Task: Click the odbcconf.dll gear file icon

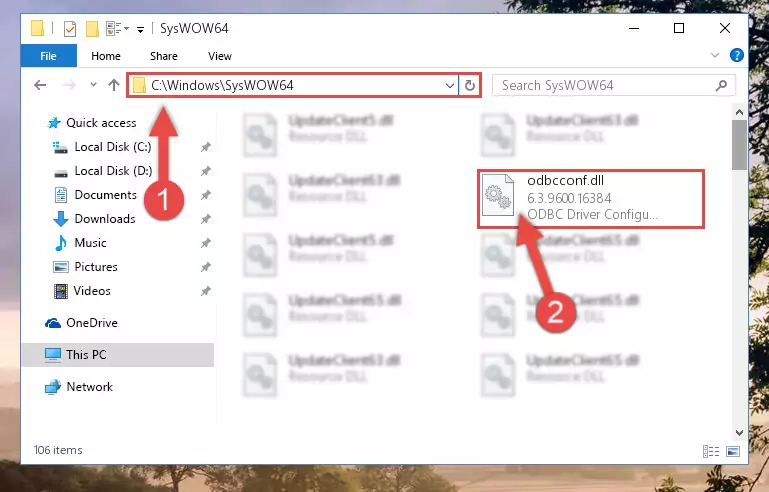Action: tap(498, 195)
